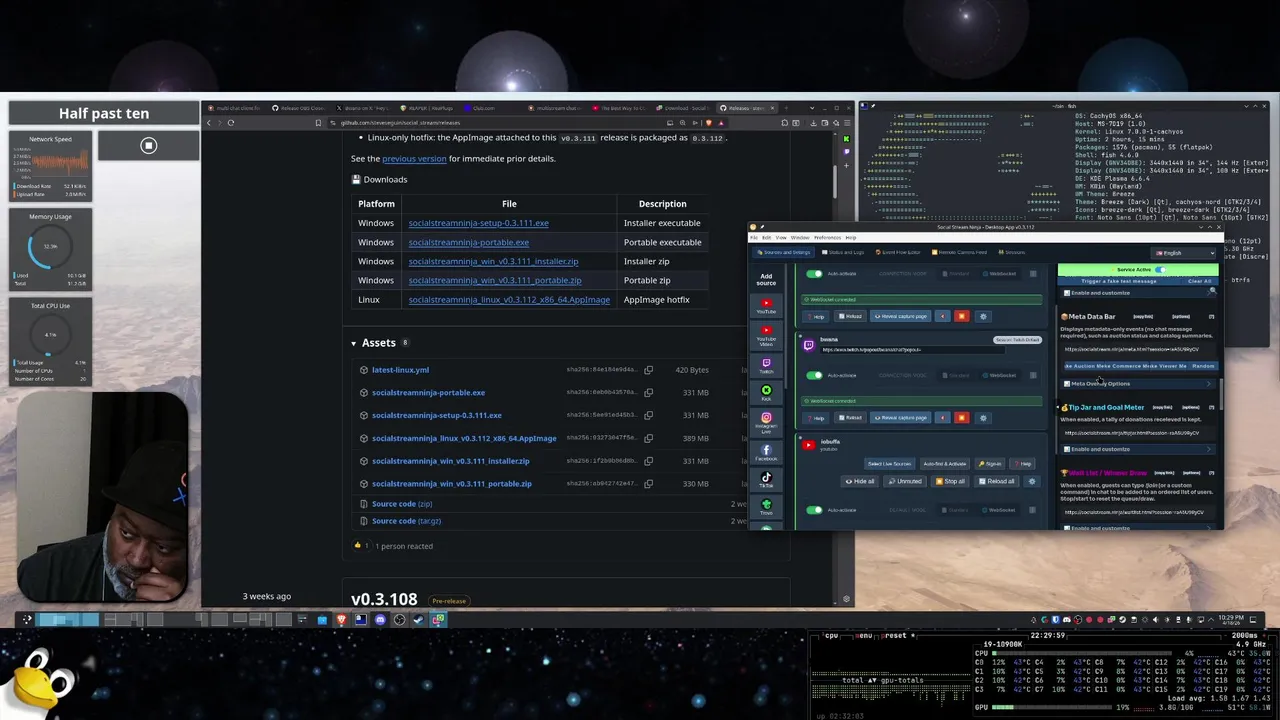Add an Instagram Live source

pos(766,422)
